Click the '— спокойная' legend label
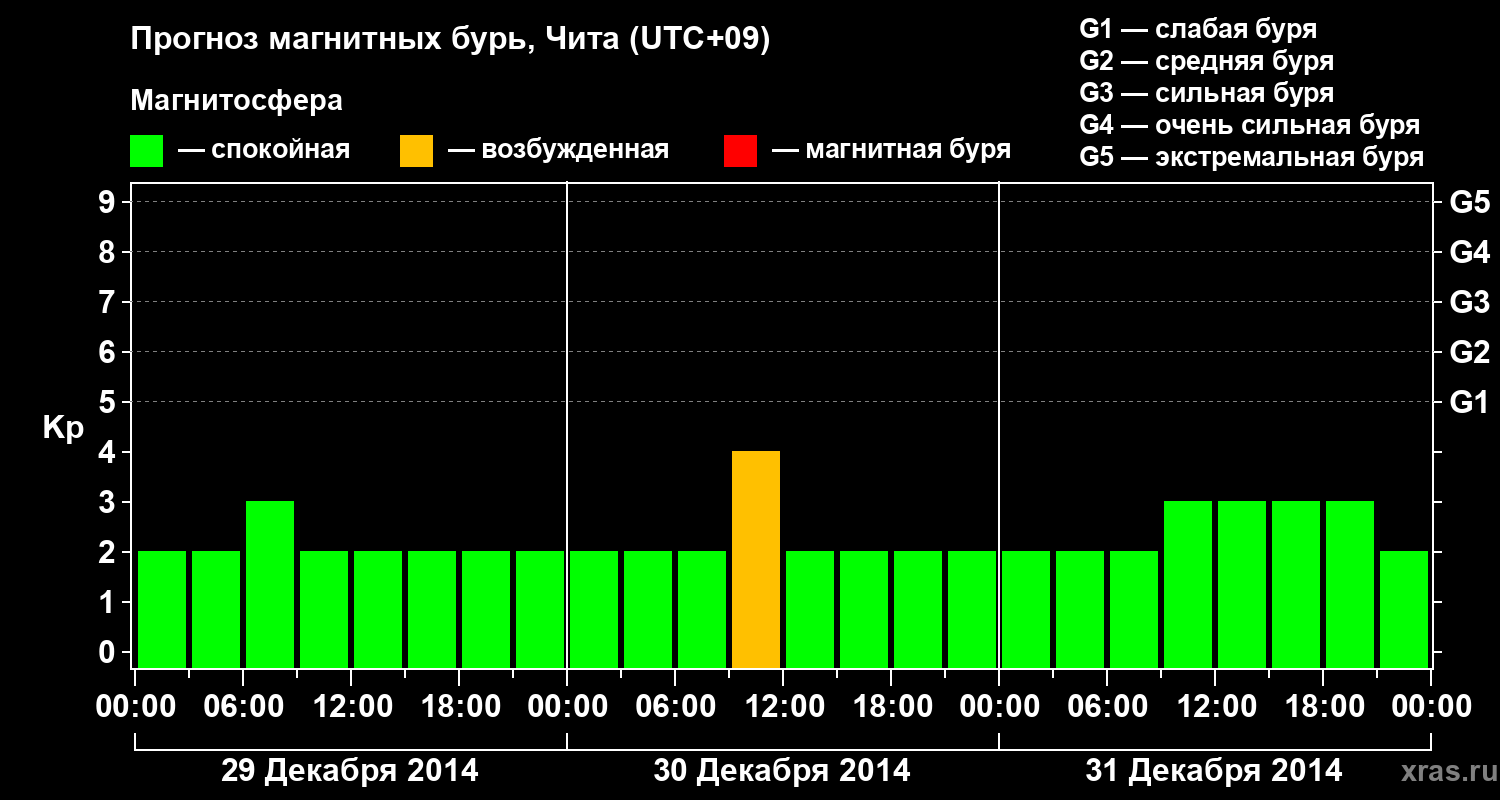This screenshot has width=1500, height=800. click(x=264, y=150)
